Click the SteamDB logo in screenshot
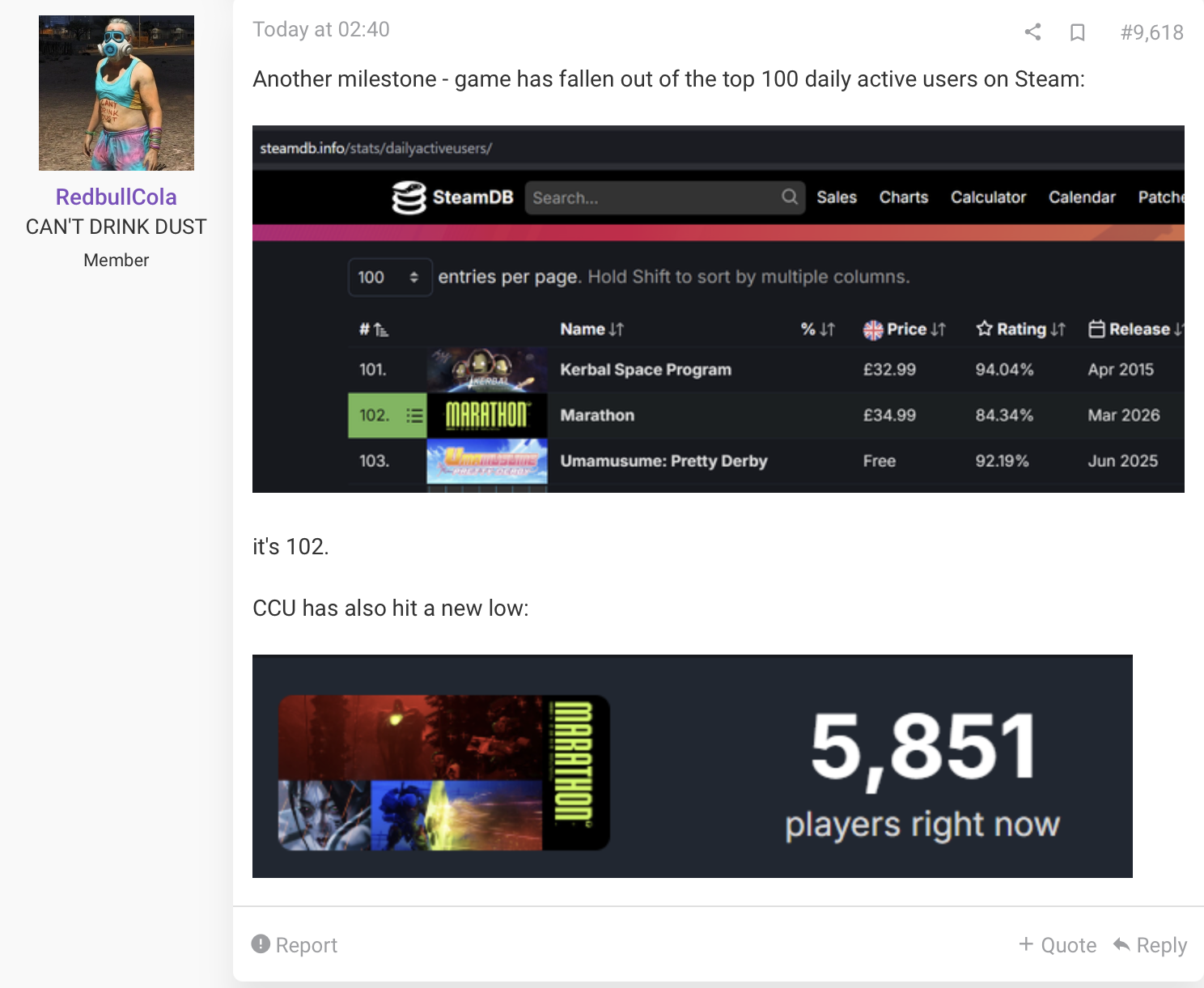Screen dimensions: 1204x988 pos(453,197)
